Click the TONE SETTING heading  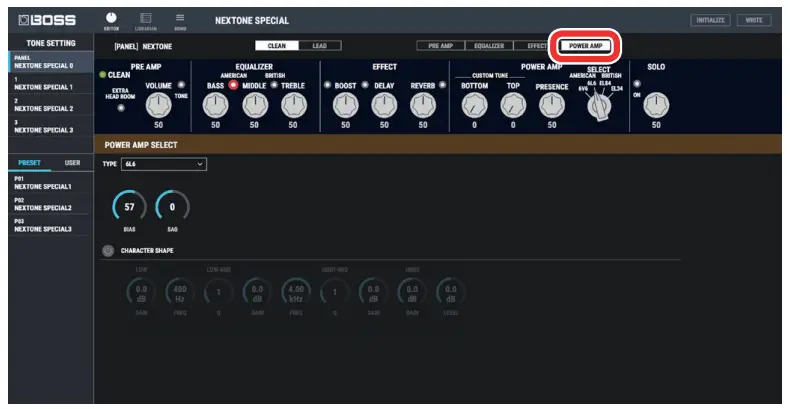click(51, 43)
